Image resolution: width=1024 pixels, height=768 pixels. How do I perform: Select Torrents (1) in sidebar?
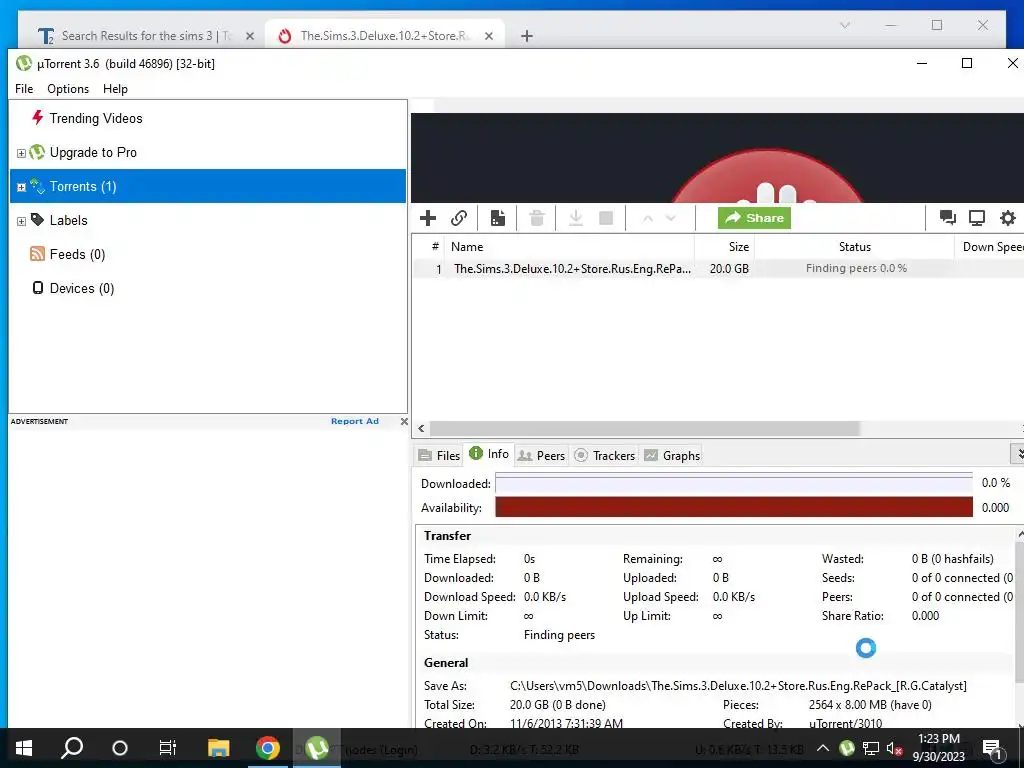pyautogui.click(x=208, y=186)
